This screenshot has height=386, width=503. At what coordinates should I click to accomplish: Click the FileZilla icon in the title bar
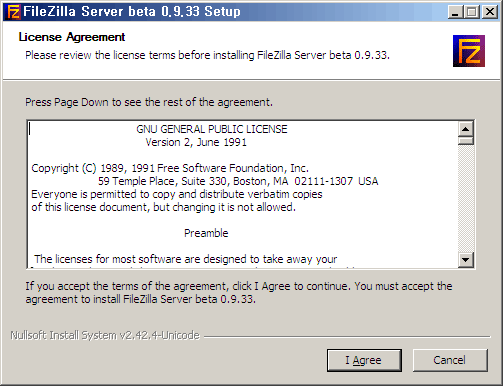(x=13, y=12)
